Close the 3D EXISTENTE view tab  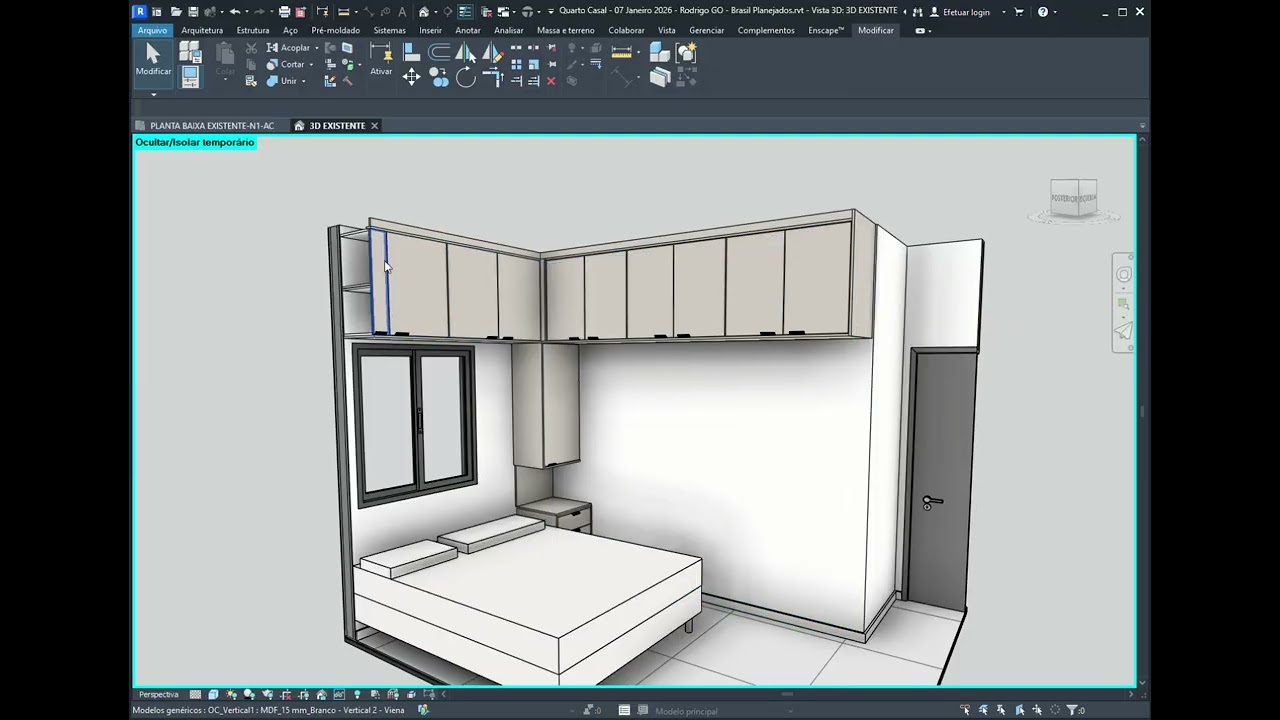[x=375, y=126]
